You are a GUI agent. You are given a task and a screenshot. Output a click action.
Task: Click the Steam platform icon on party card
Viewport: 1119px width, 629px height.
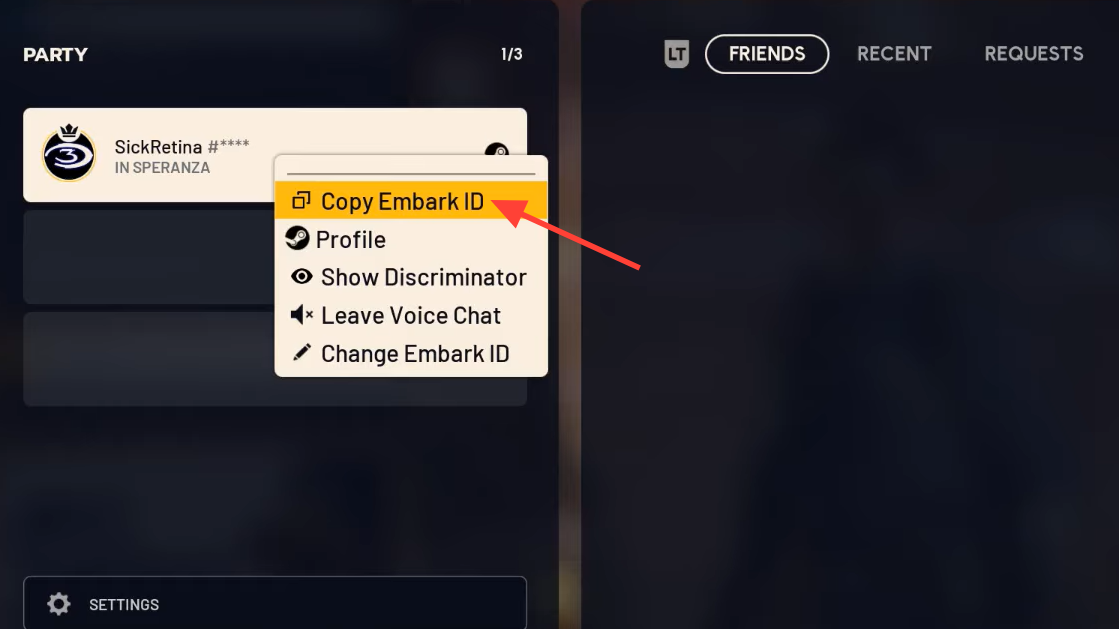497,149
